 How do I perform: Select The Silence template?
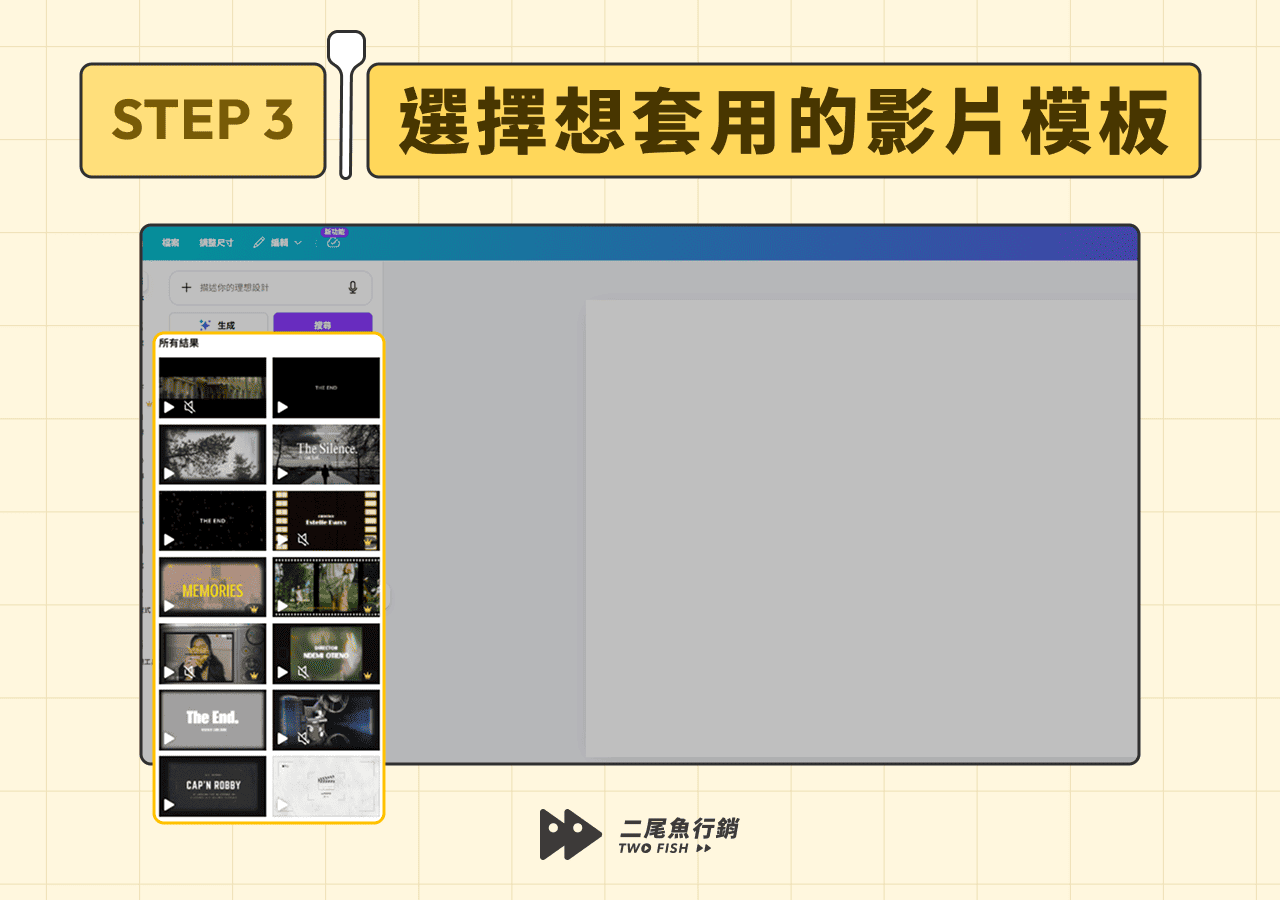326,454
